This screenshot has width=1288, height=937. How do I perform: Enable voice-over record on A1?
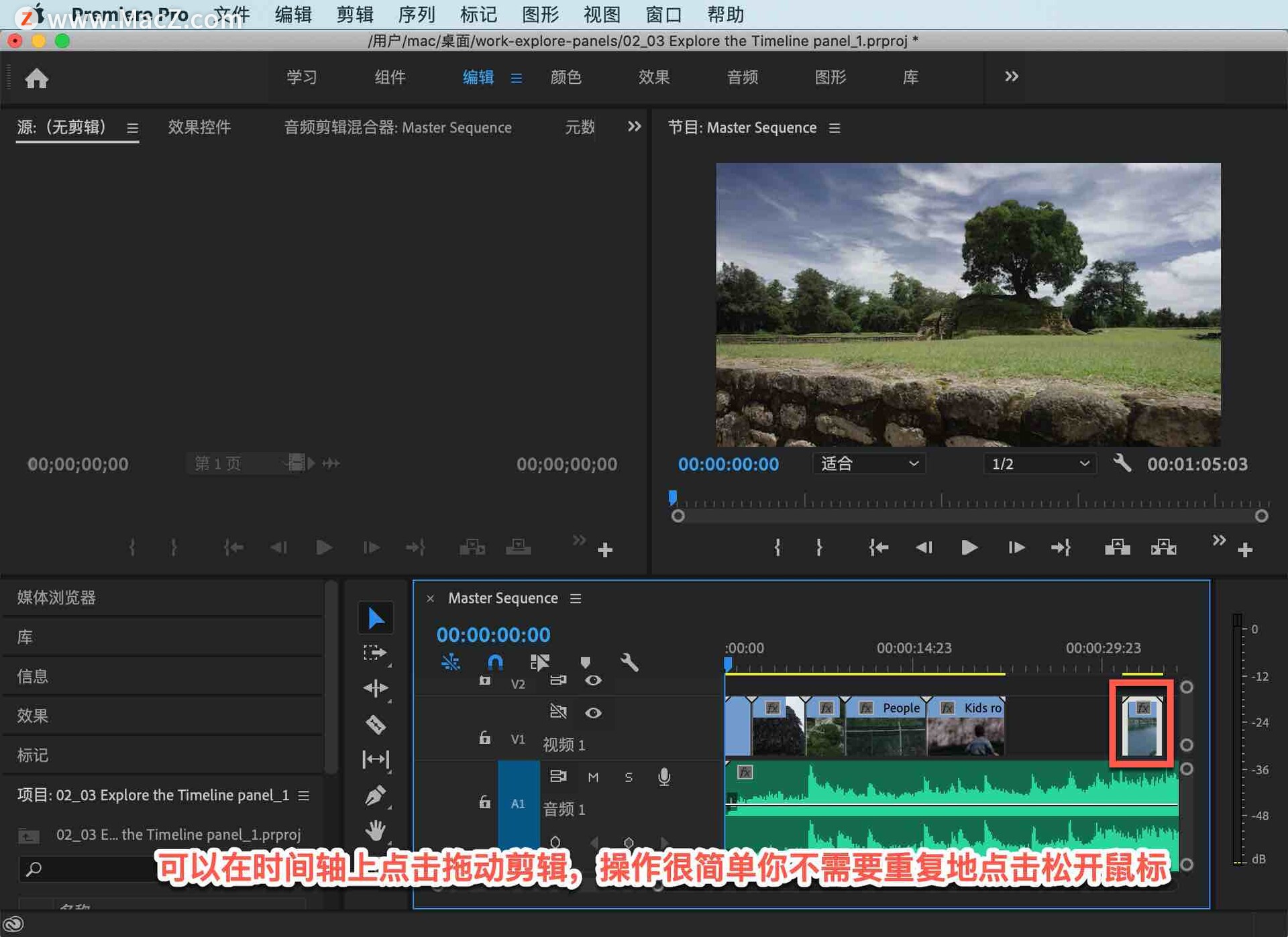[x=664, y=777]
